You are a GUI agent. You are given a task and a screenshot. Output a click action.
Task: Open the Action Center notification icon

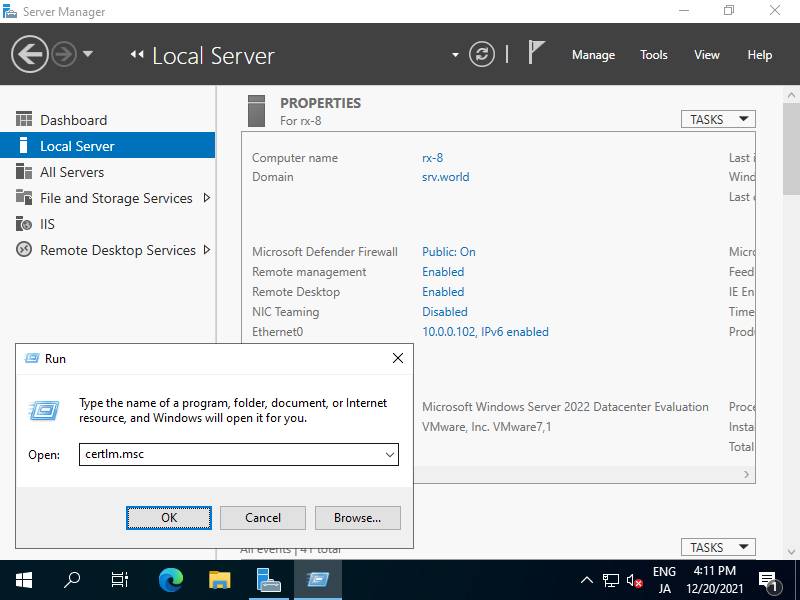click(768, 581)
